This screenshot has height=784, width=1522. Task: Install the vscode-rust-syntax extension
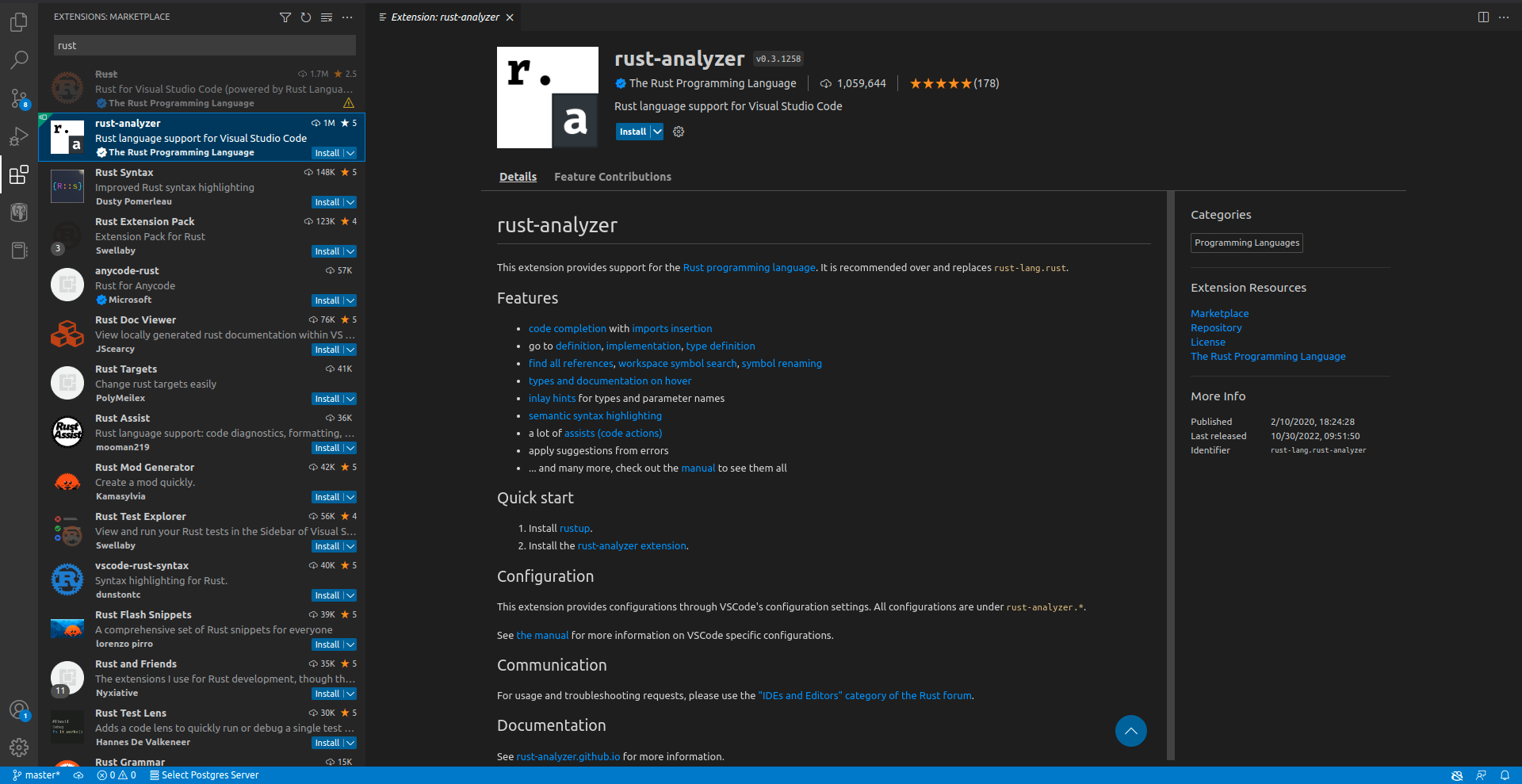coord(327,595)
